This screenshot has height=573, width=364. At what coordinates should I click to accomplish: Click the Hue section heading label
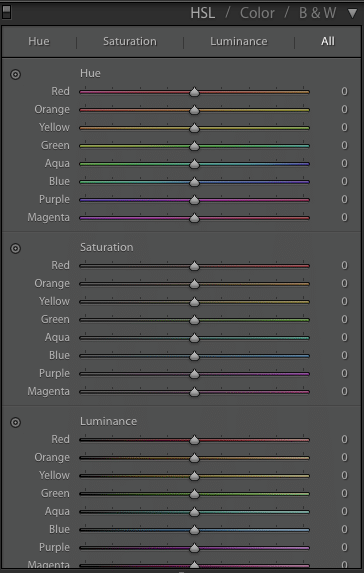[x=90, y=73]
